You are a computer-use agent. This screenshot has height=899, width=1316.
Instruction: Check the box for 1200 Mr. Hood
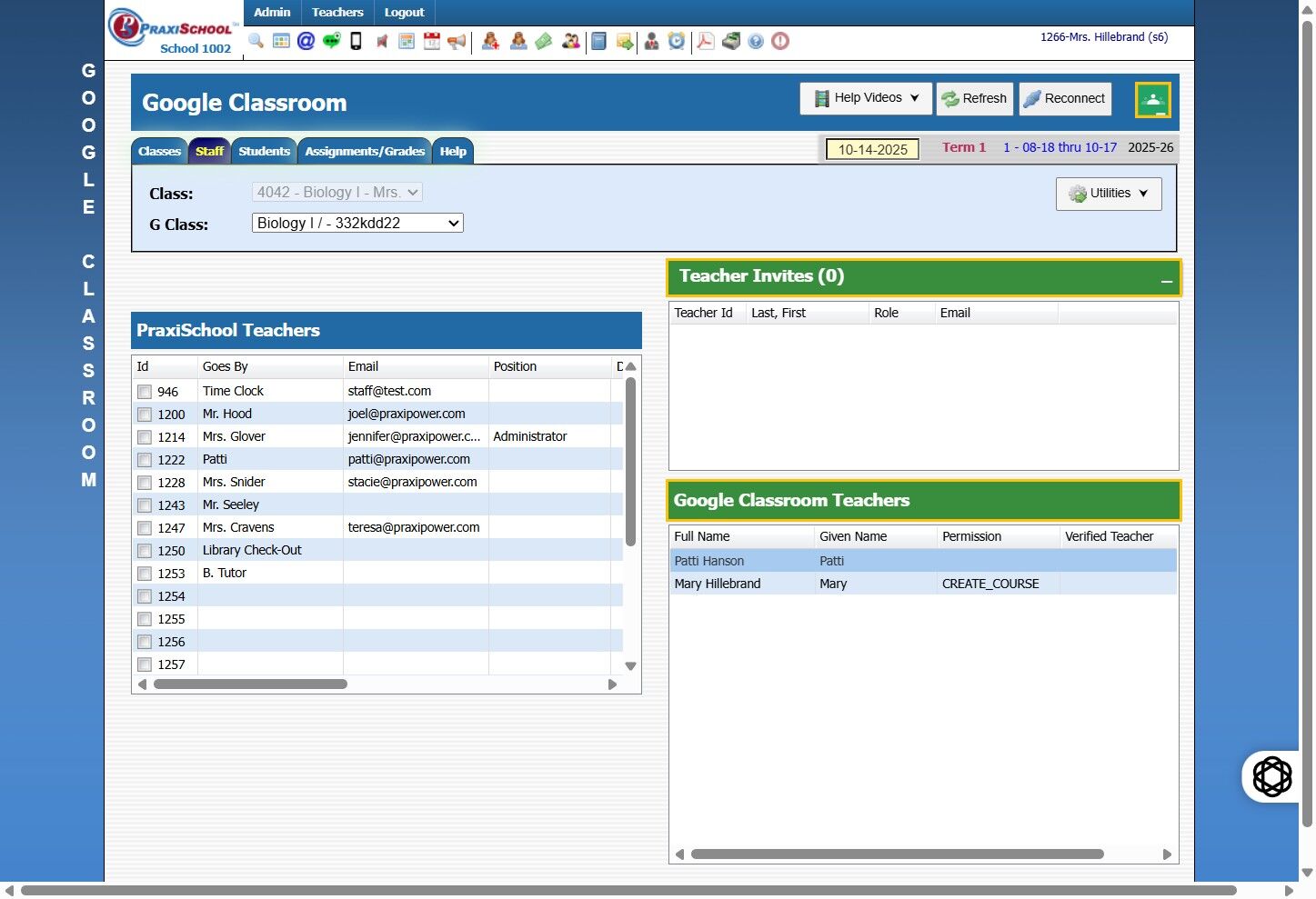coord(145,415)
